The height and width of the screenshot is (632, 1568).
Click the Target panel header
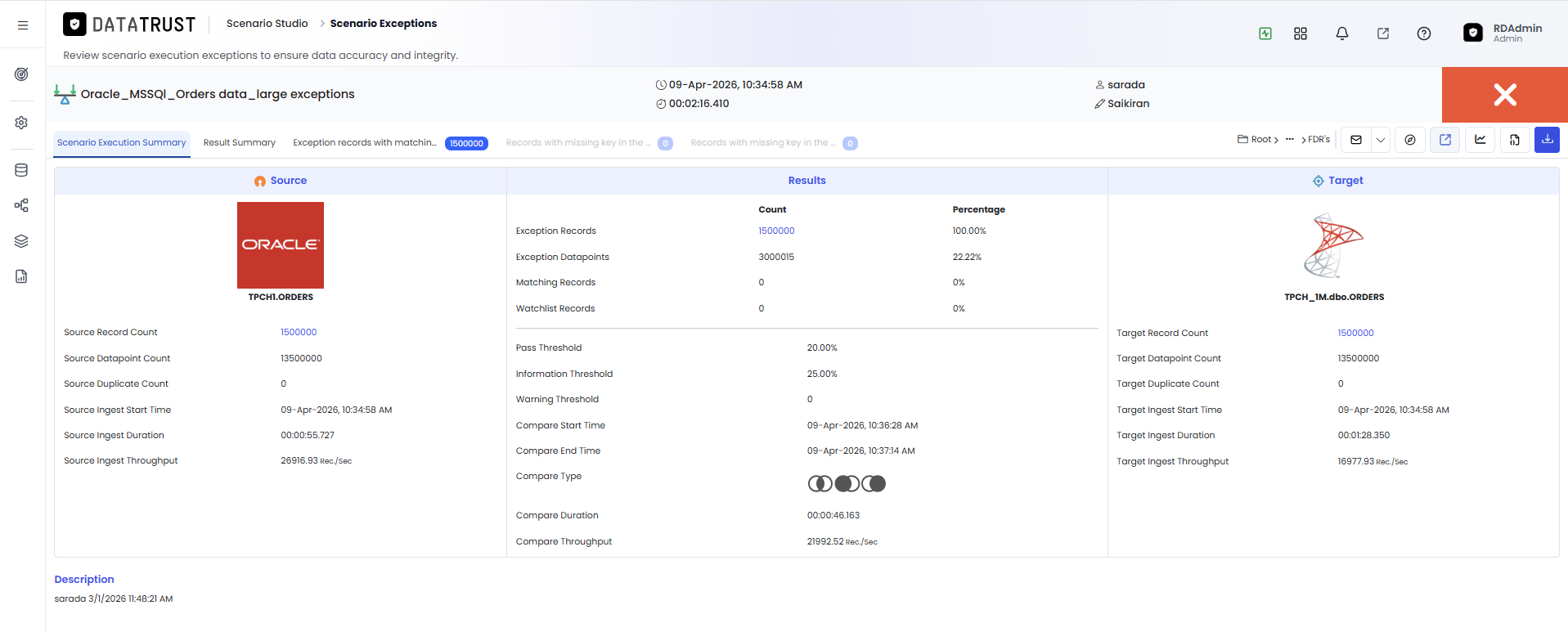click(x=1334, y=182)
